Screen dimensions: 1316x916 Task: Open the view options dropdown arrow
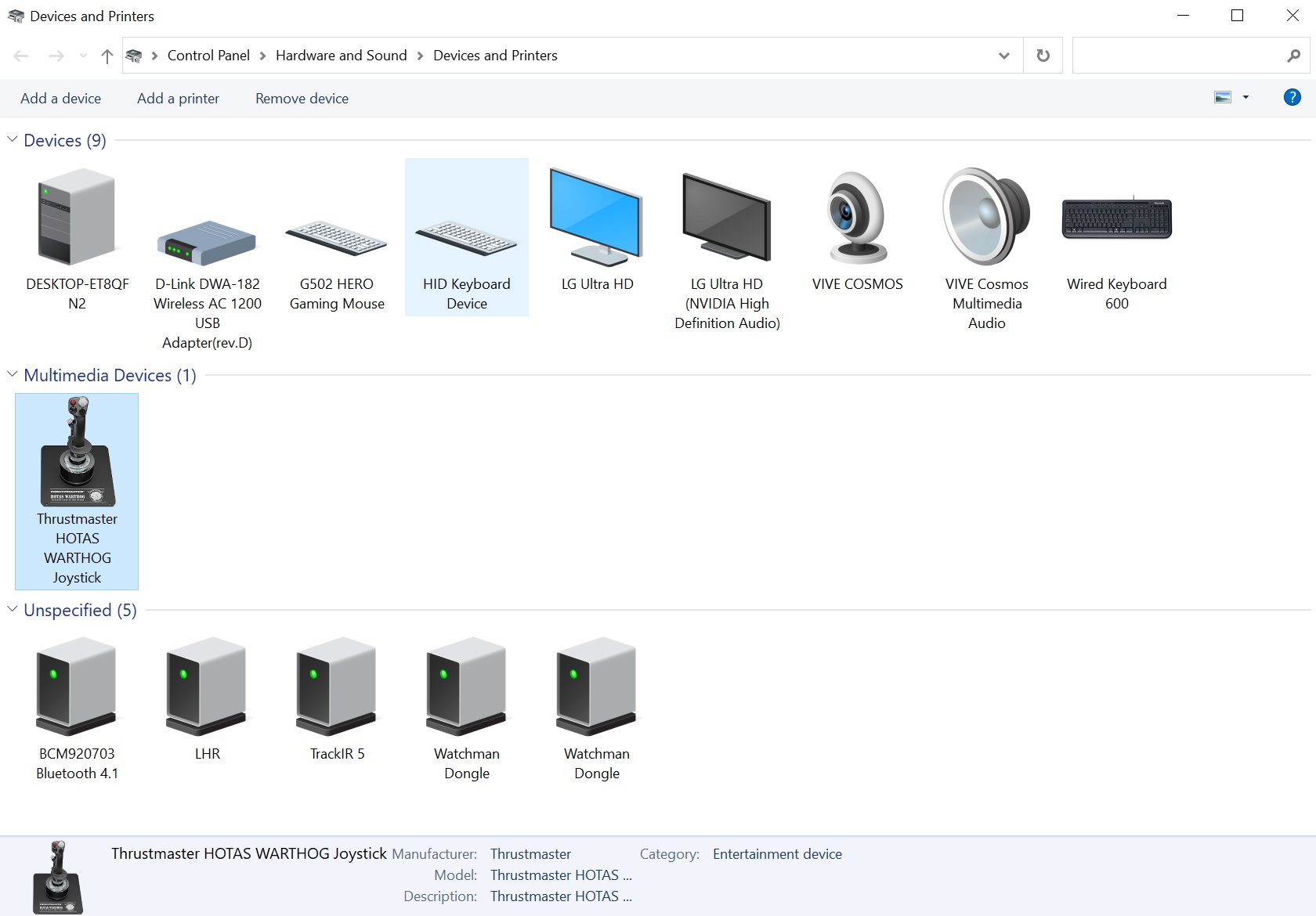1245,97
